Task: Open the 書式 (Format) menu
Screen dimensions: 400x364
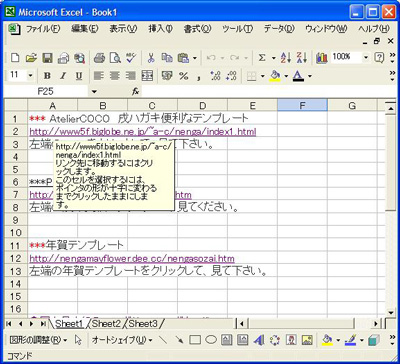Action: tap(197, 29)
